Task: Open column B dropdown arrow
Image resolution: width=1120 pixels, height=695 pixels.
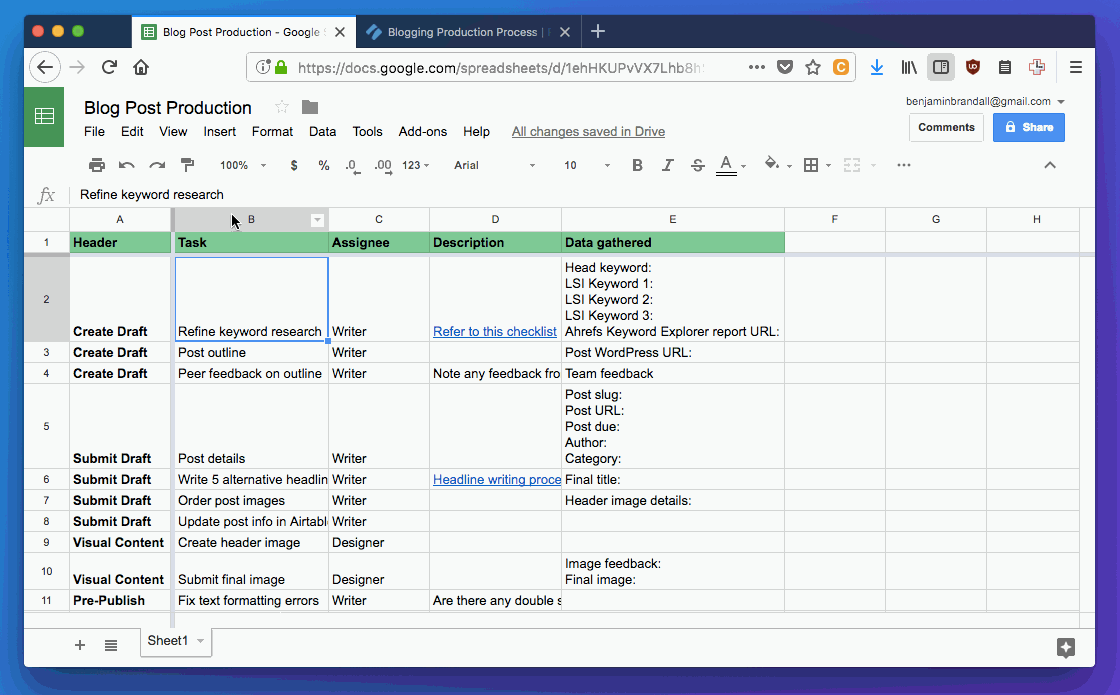Action: 317,220
